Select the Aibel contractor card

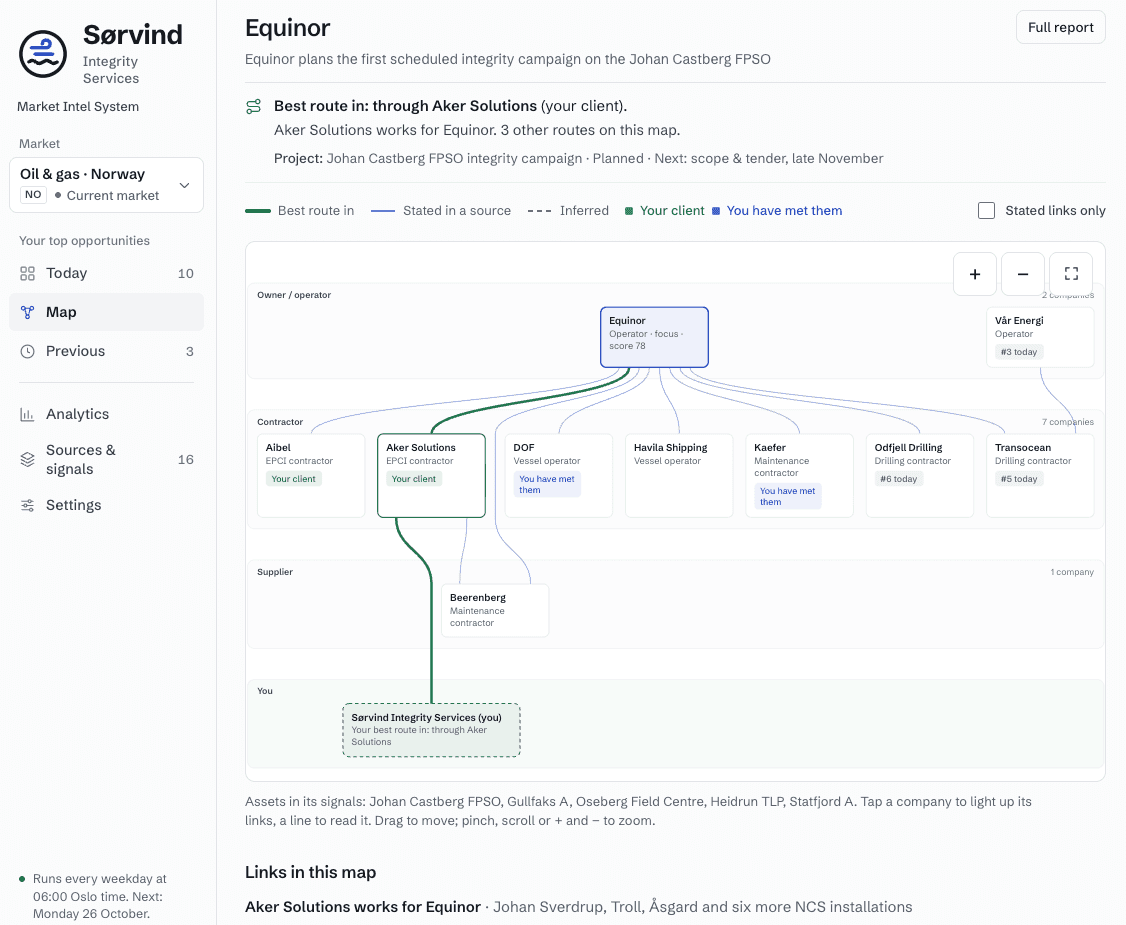point(311,475)
